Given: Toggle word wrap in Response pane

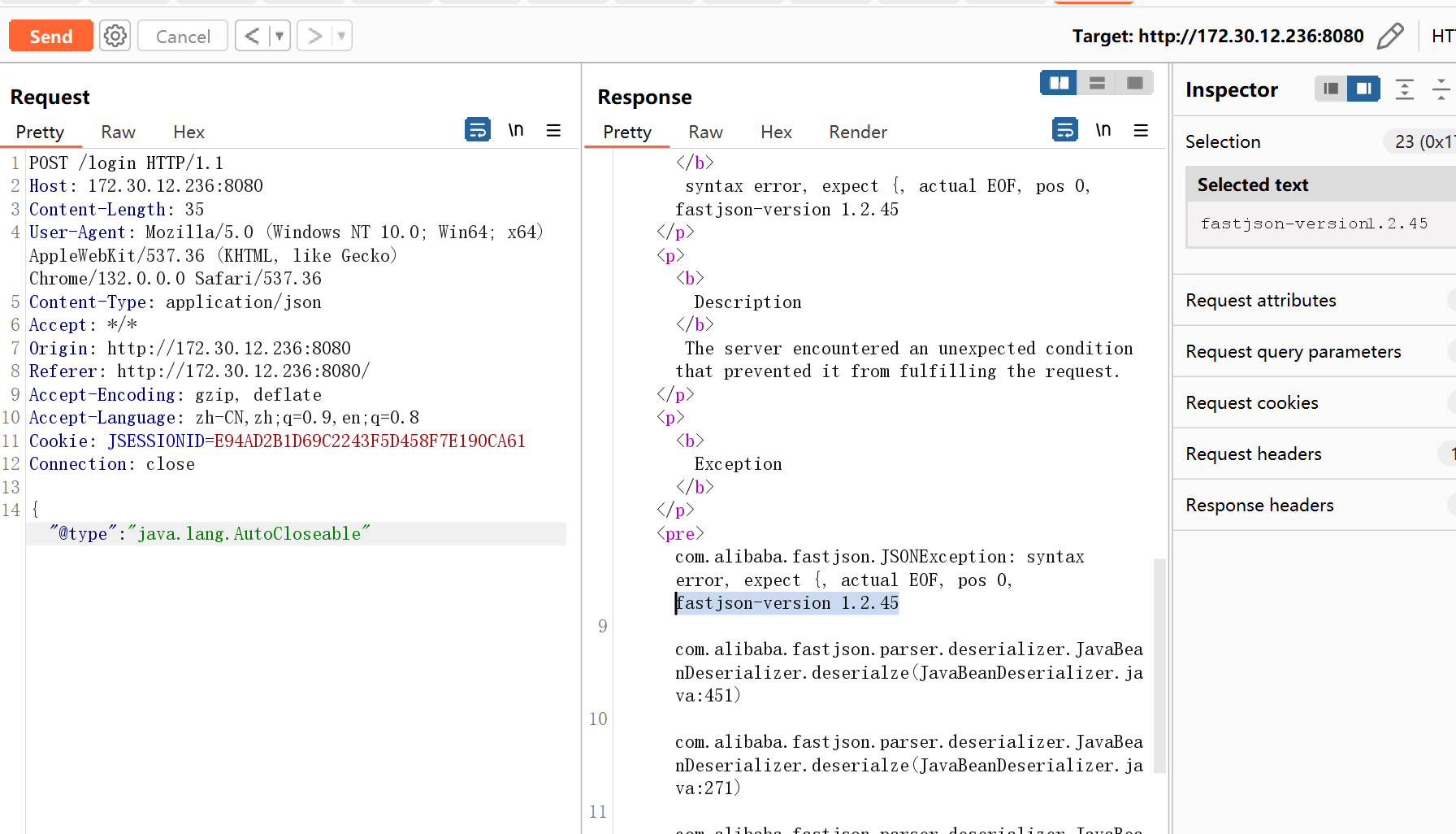Looking at the screenshot, I should [1064, 129].
